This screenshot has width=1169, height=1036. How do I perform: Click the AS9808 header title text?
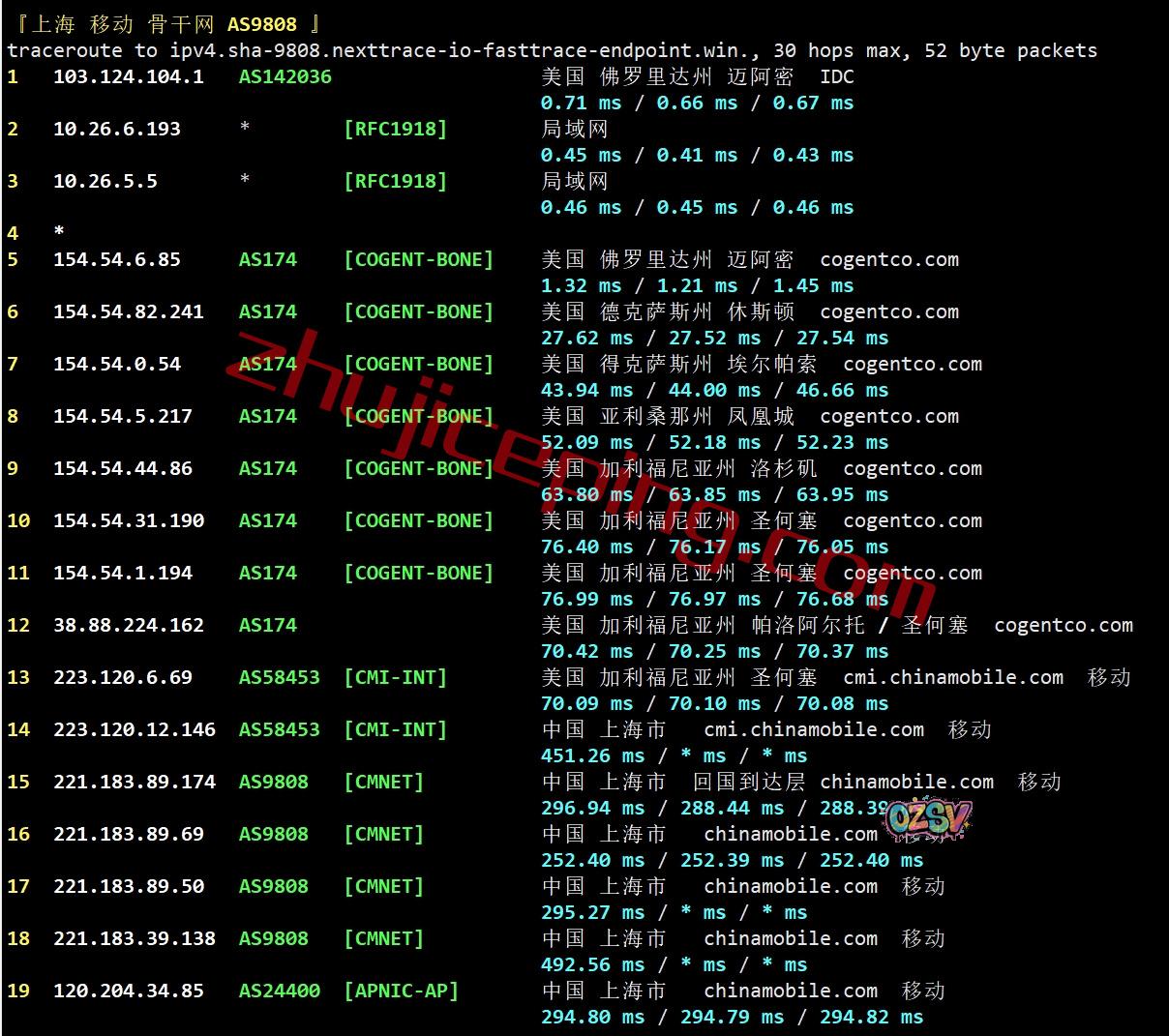tap(261, 24)
